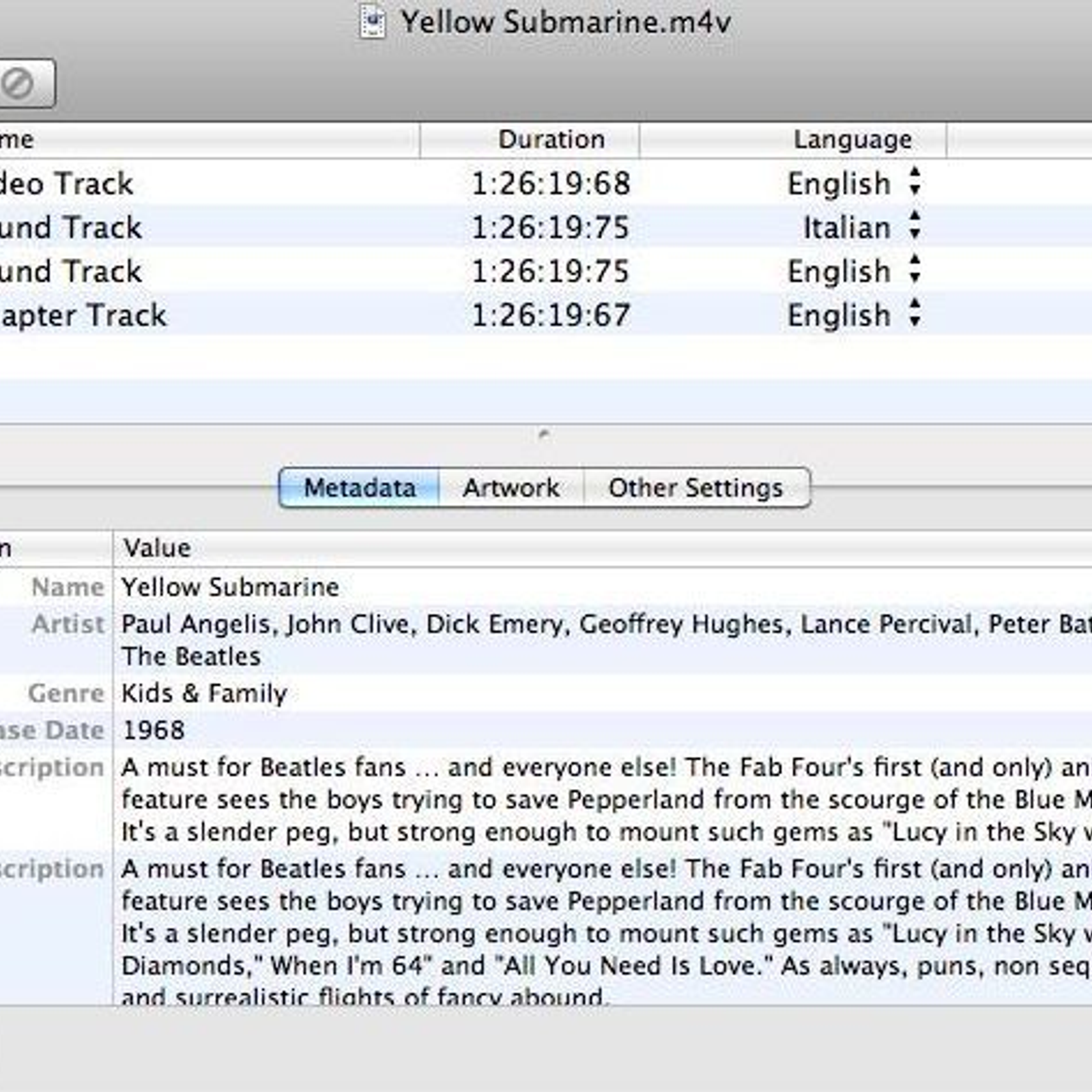
Task: Click the Artist metadata label
Action: point(68,624)
